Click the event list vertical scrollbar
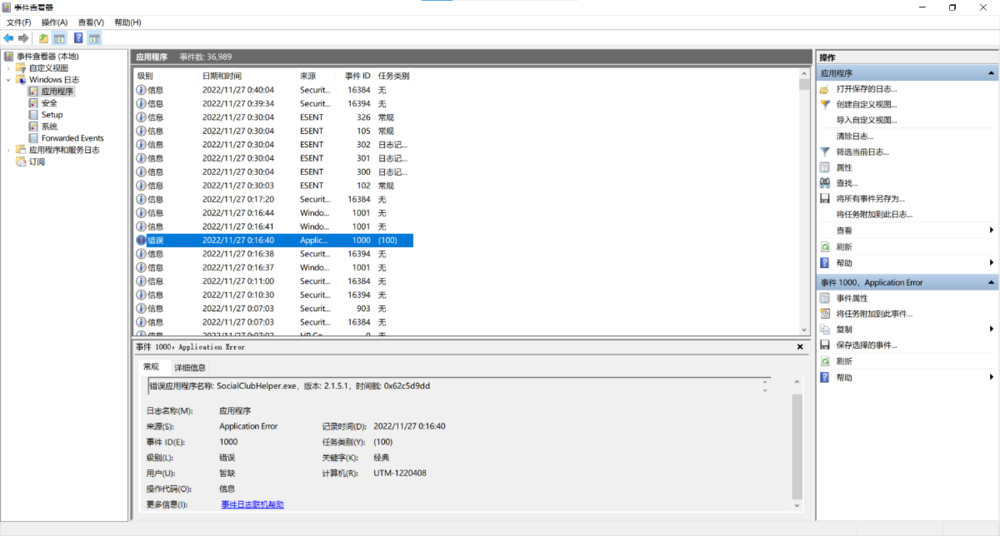 pyautogui.click(x=805, y=200)
